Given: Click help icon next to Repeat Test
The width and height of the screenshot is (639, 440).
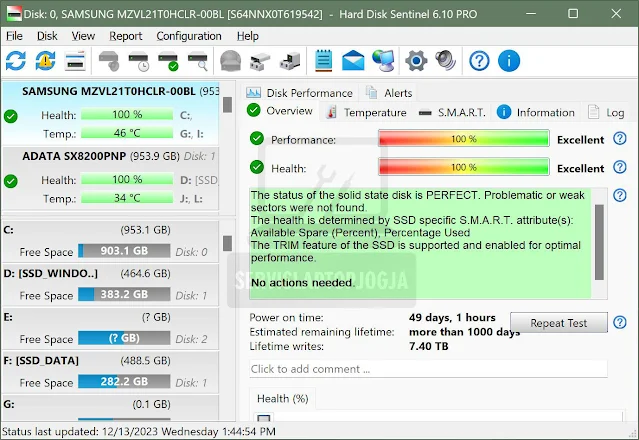Looking at the screenshot, I should 620,322.
